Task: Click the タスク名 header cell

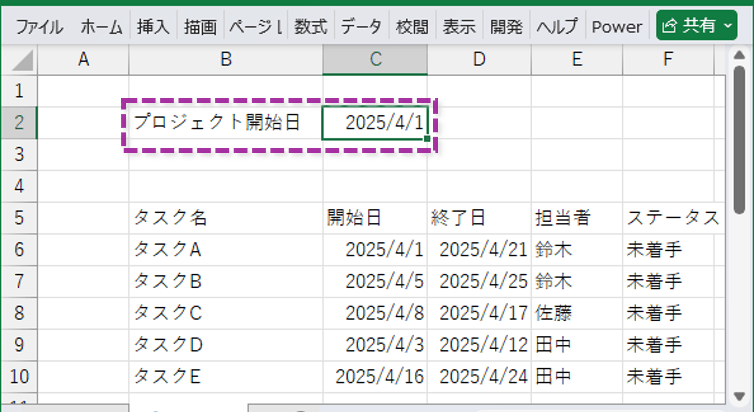Action: click(x=226, y=218)
